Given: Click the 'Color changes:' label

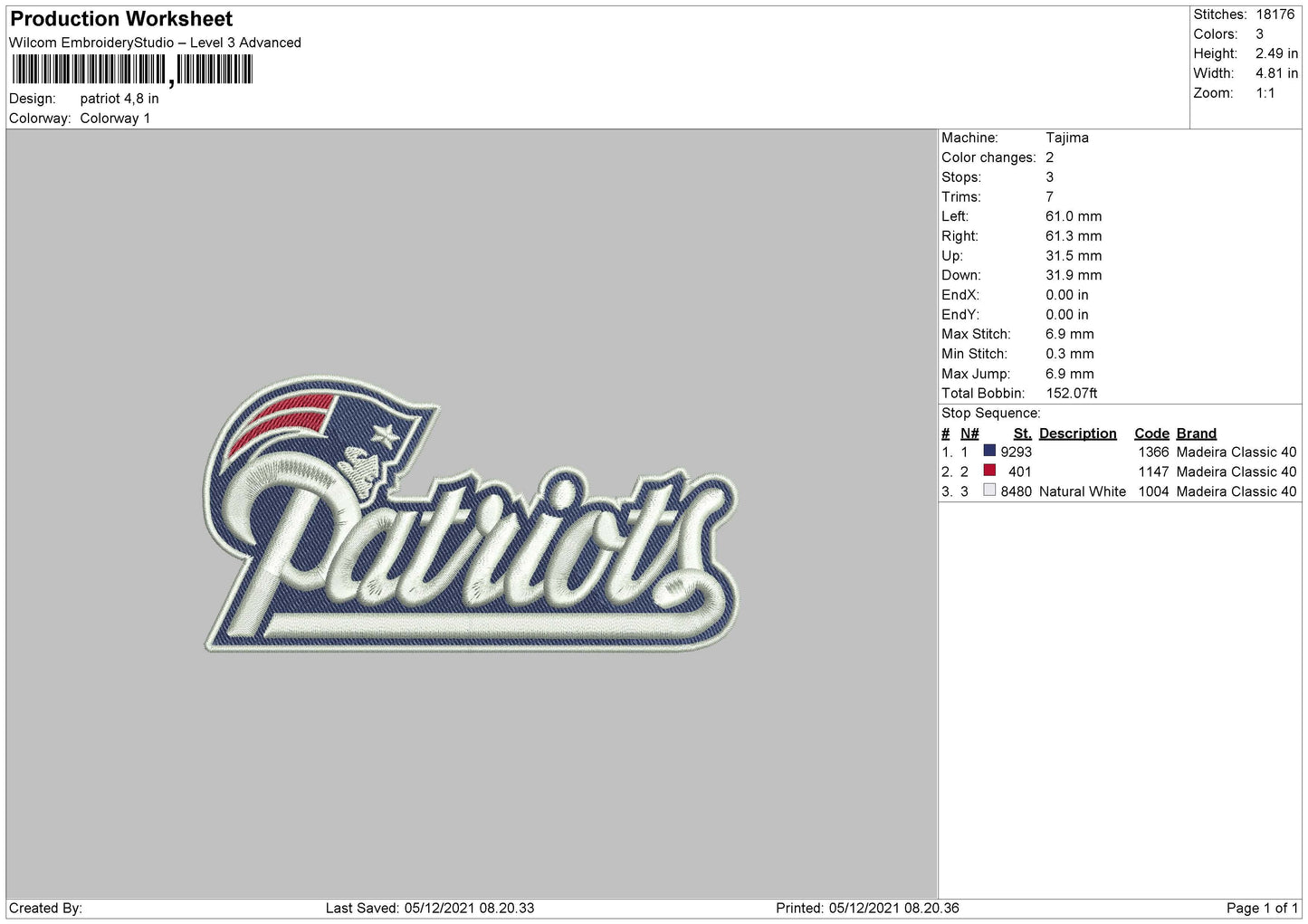Looking at the screenshot, I should pyautogui.click(x=988, y=157).
